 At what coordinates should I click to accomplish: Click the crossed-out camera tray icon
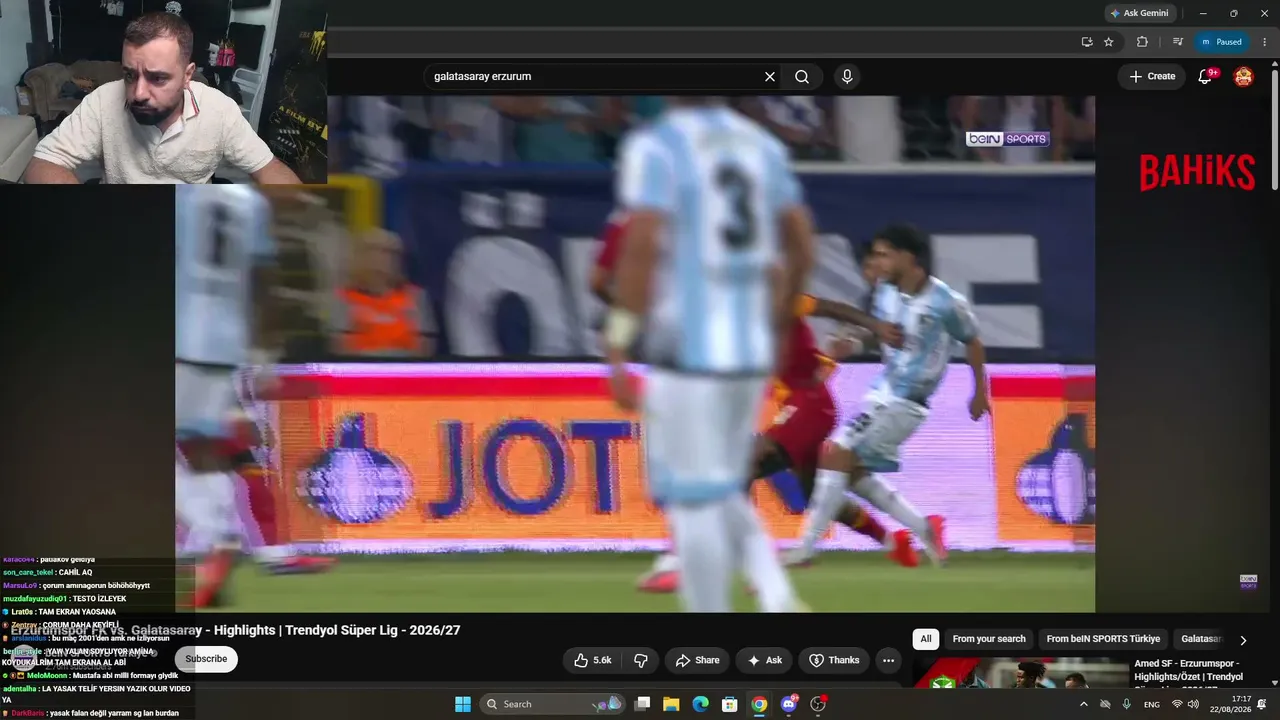1105,704
